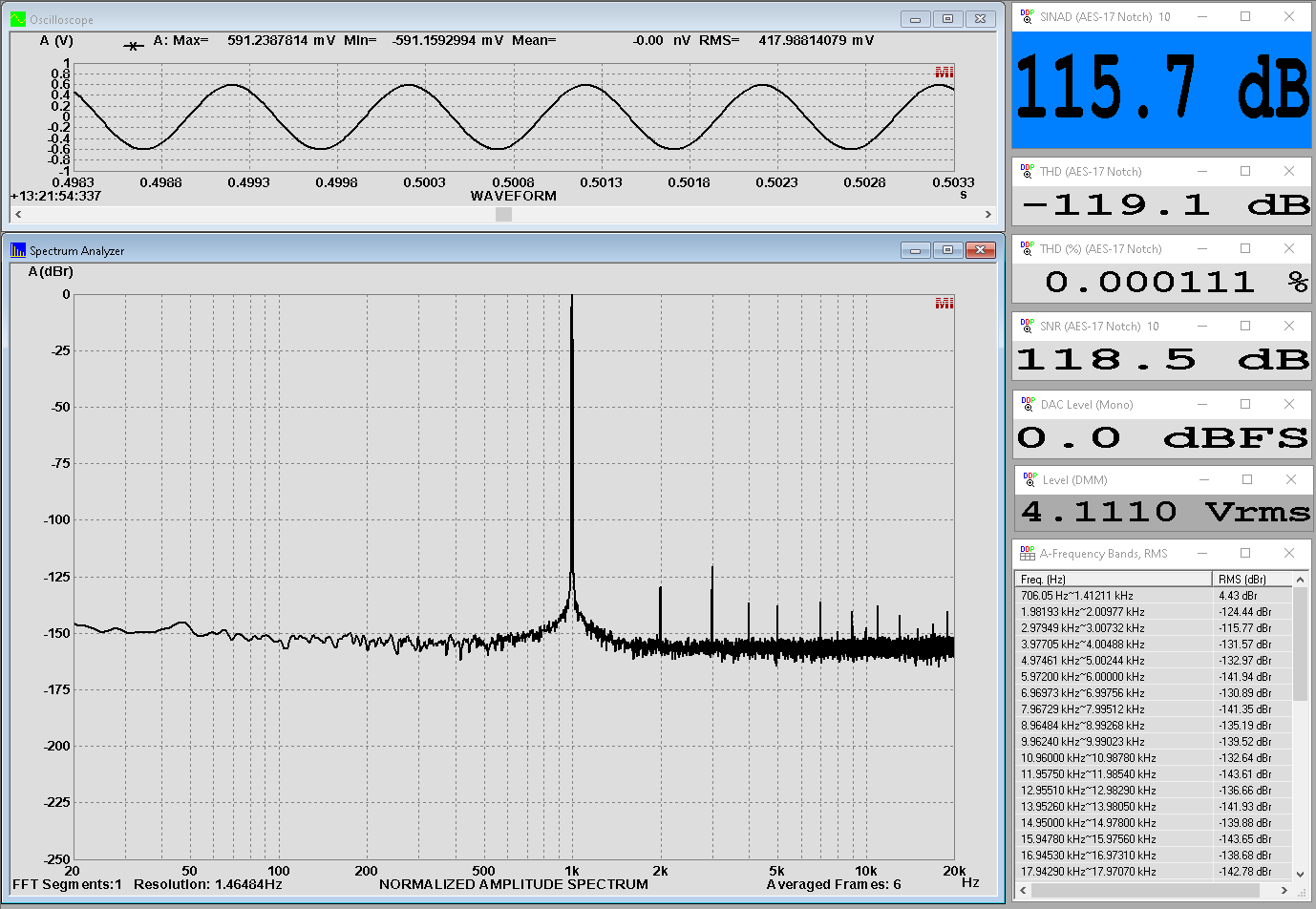Select the 1.98193 kHz~2.00977 kHz row

1154,612
